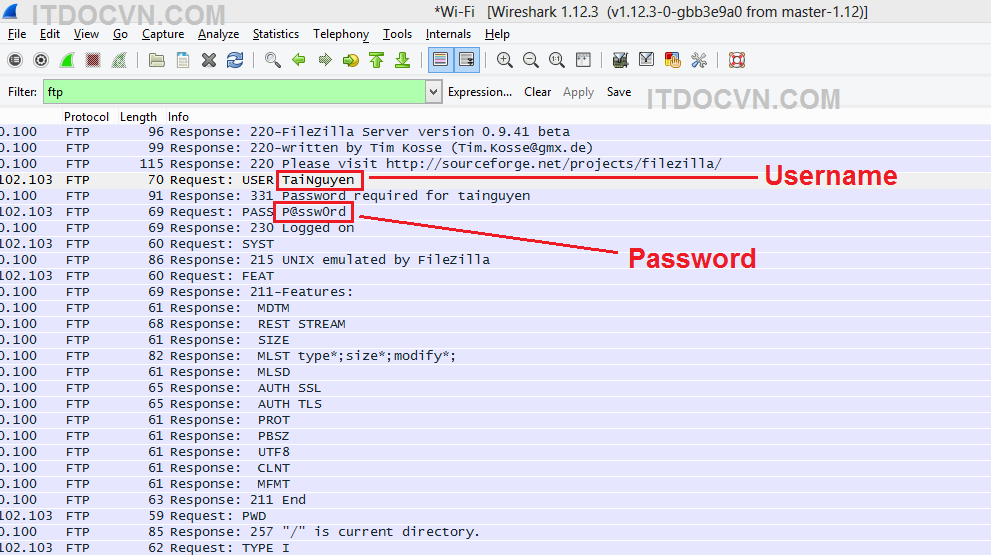Screen dimensions: 991x555
Task: Reload the capture file with refresh icon
Action: click(235, 60)
